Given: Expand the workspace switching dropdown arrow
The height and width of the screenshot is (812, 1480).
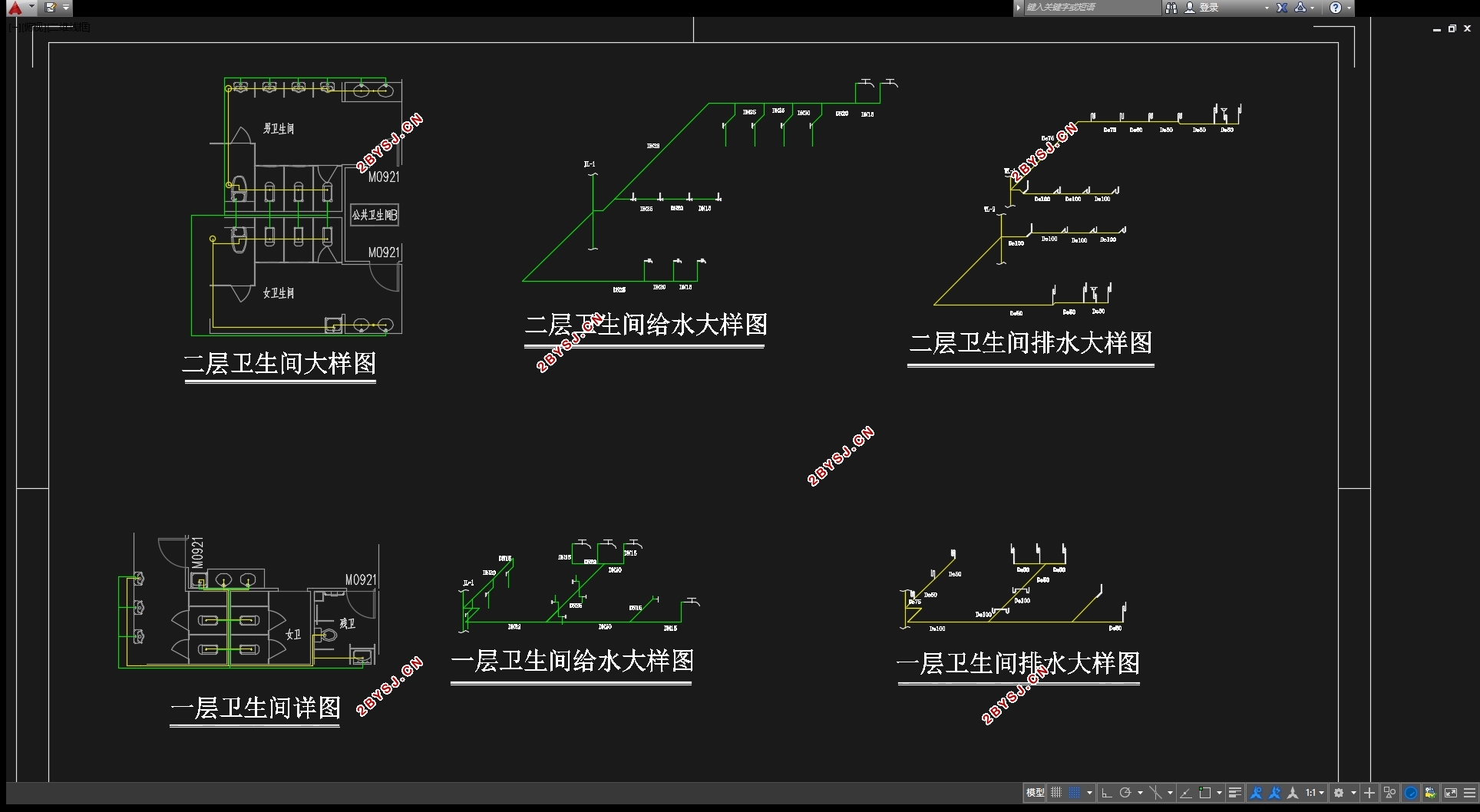Looking at the screenshot, I should (x=1353, y=793).
